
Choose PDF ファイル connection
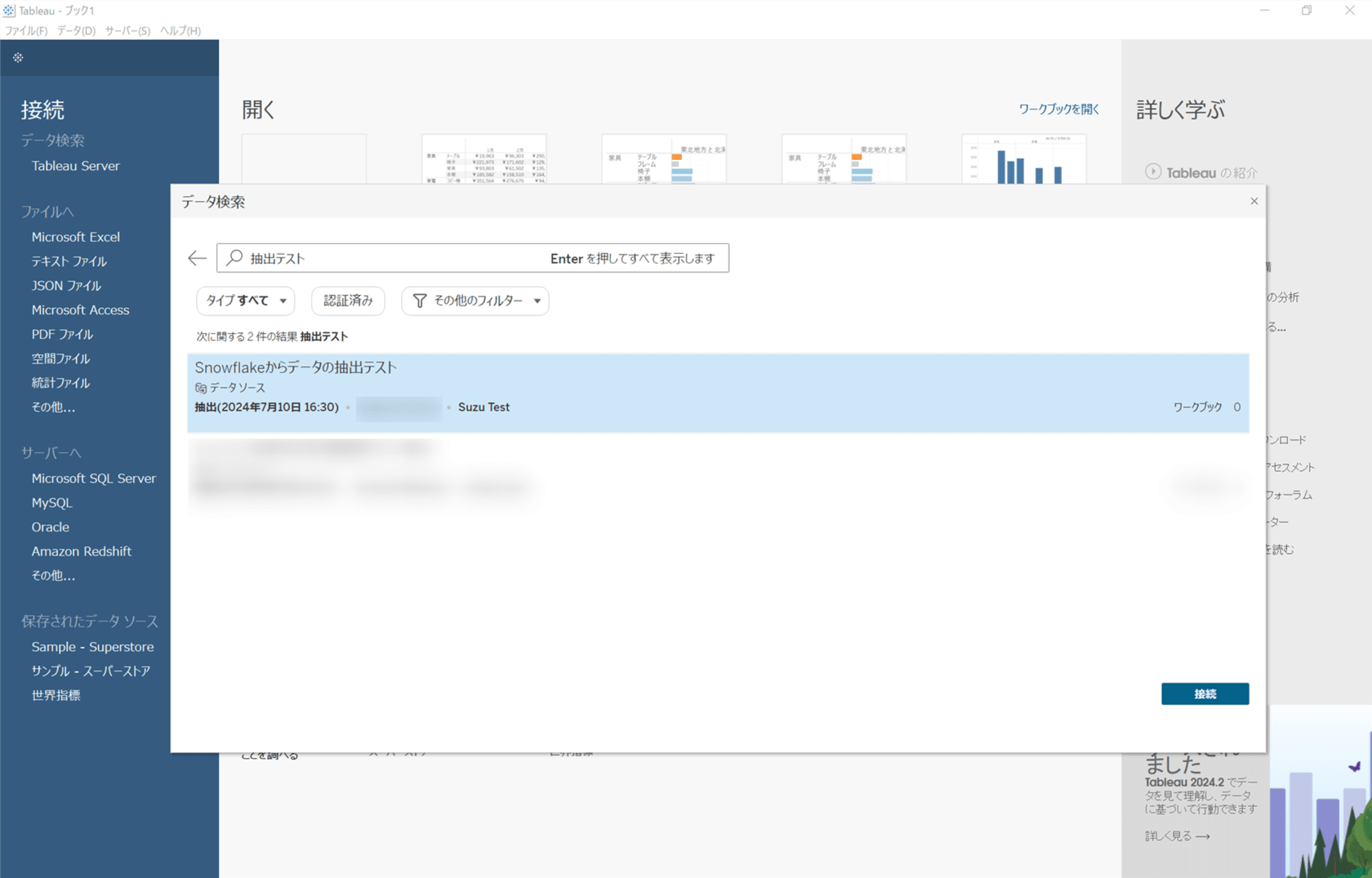pos(62,334)
